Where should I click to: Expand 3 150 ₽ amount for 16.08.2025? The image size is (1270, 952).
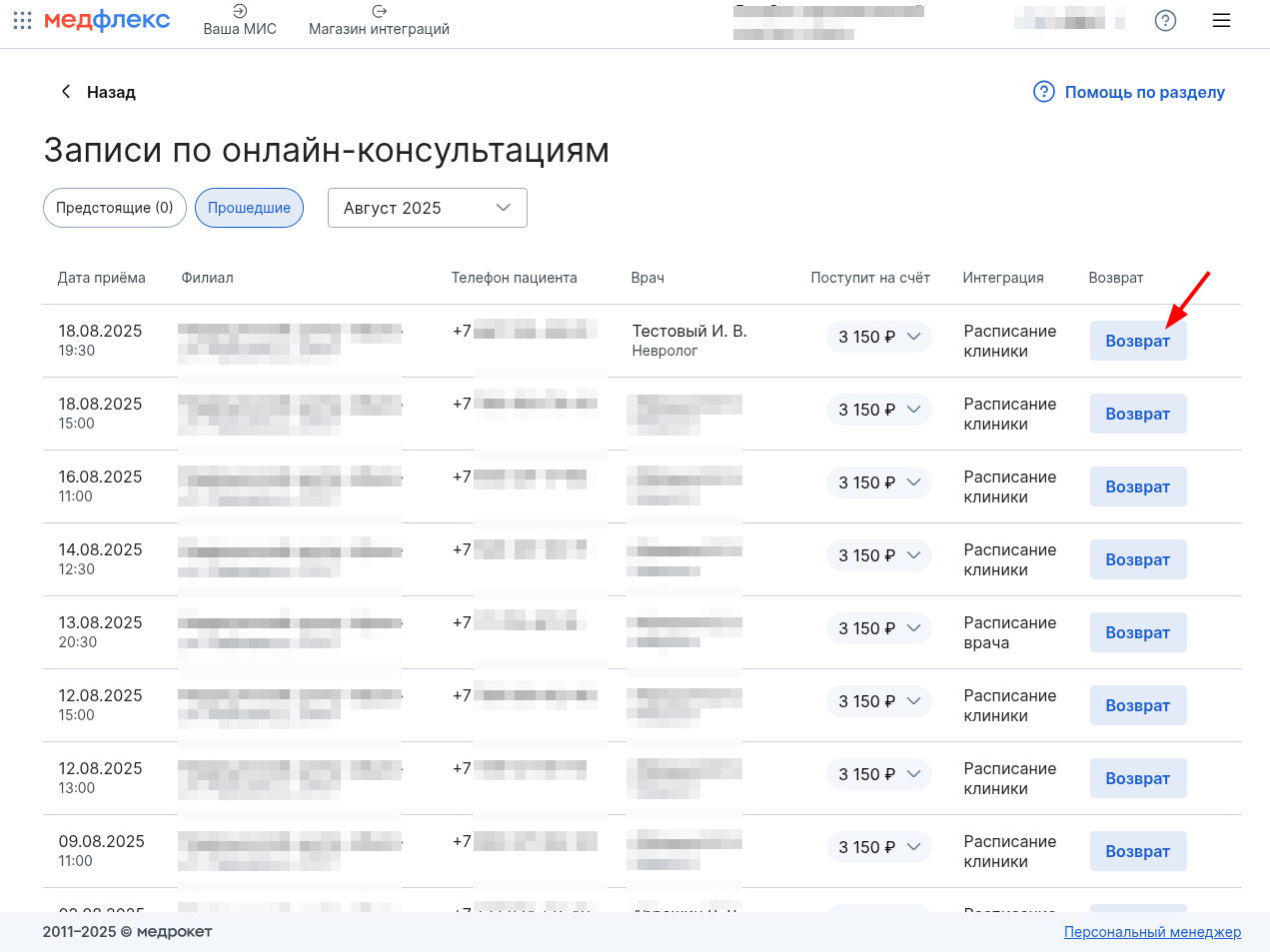click(x=879, y=482)
